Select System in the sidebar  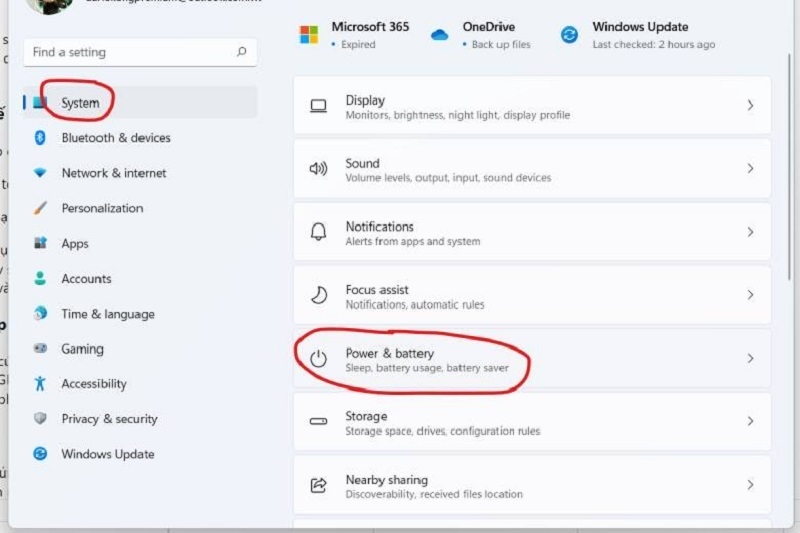pos(140,103)
